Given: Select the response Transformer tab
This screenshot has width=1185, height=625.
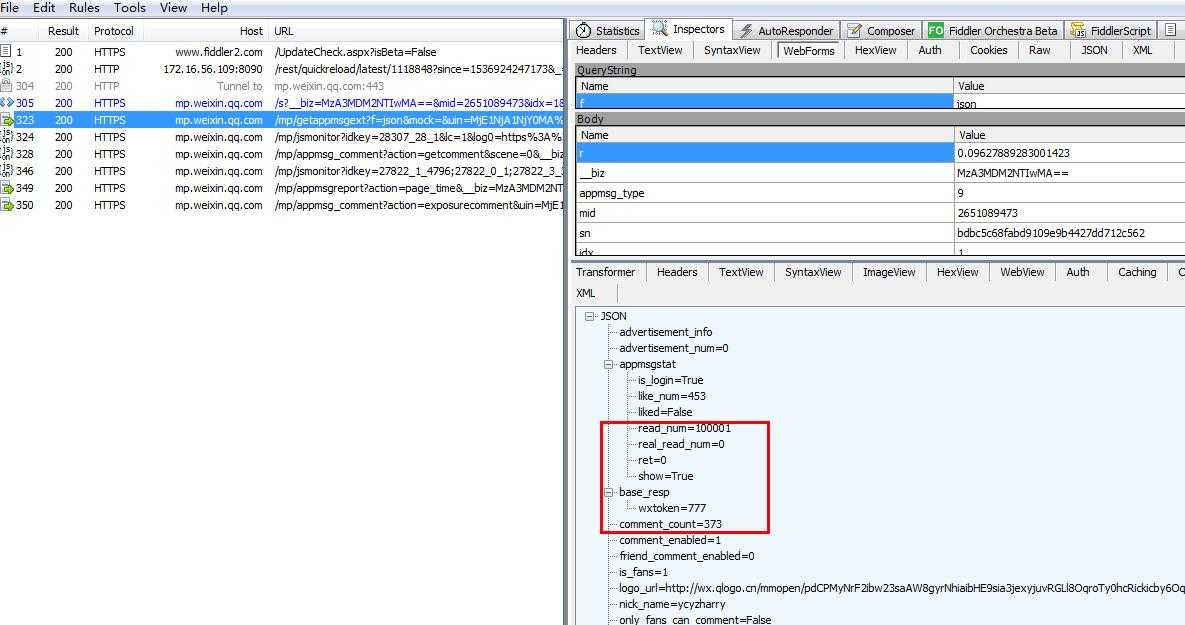Looking at the screenshot, I should click(605, 272).
